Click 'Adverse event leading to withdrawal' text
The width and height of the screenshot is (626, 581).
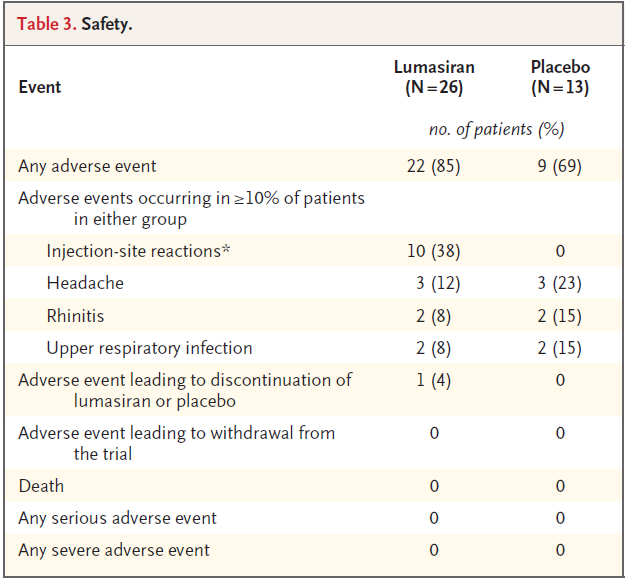click(x=176, y=433)
